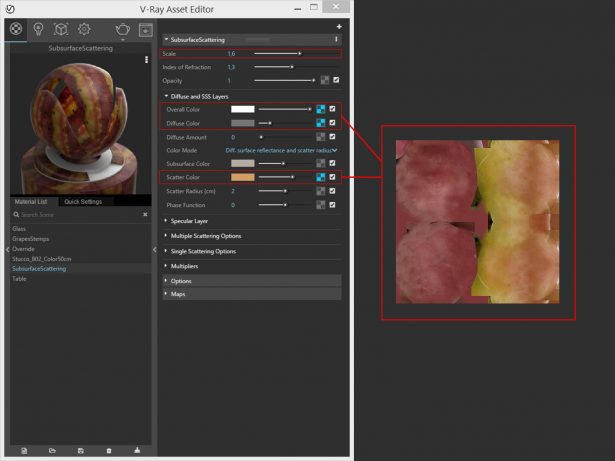
Task: Click the purge unused materials icon
Action: pos(137,450)
